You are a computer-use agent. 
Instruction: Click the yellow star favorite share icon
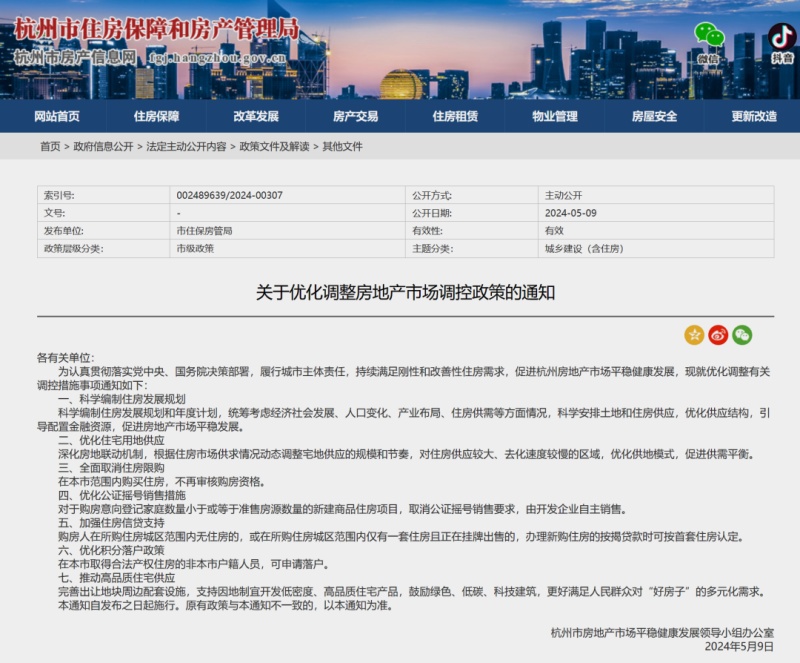coord(694,335)
